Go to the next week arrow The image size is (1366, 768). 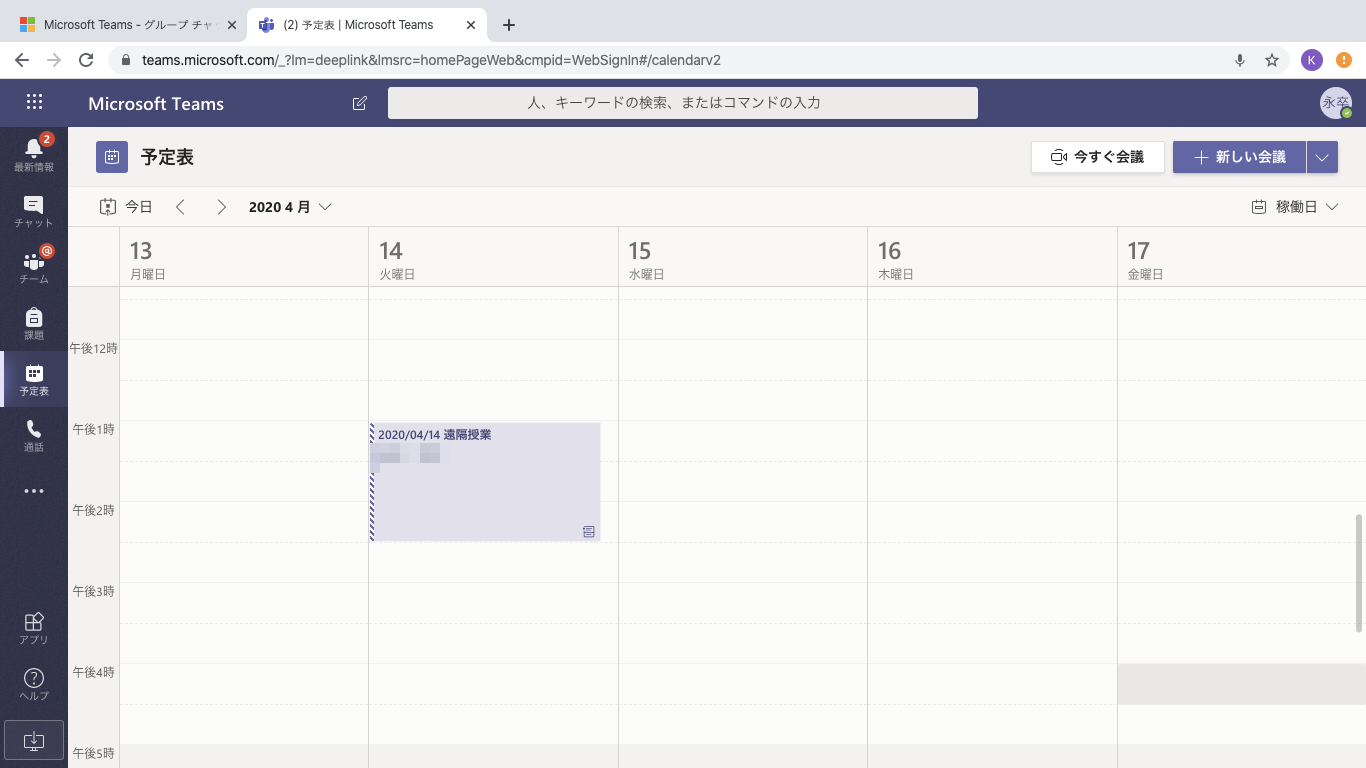coord(221,207)
